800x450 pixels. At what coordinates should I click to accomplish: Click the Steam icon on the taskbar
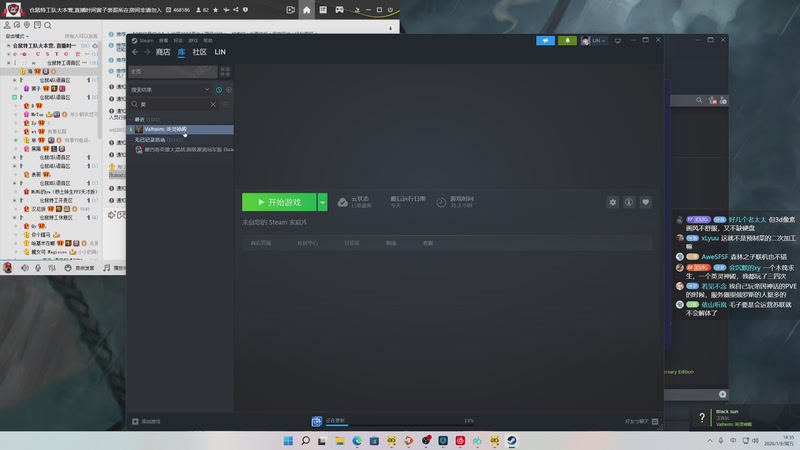click(x=512, y=441)
